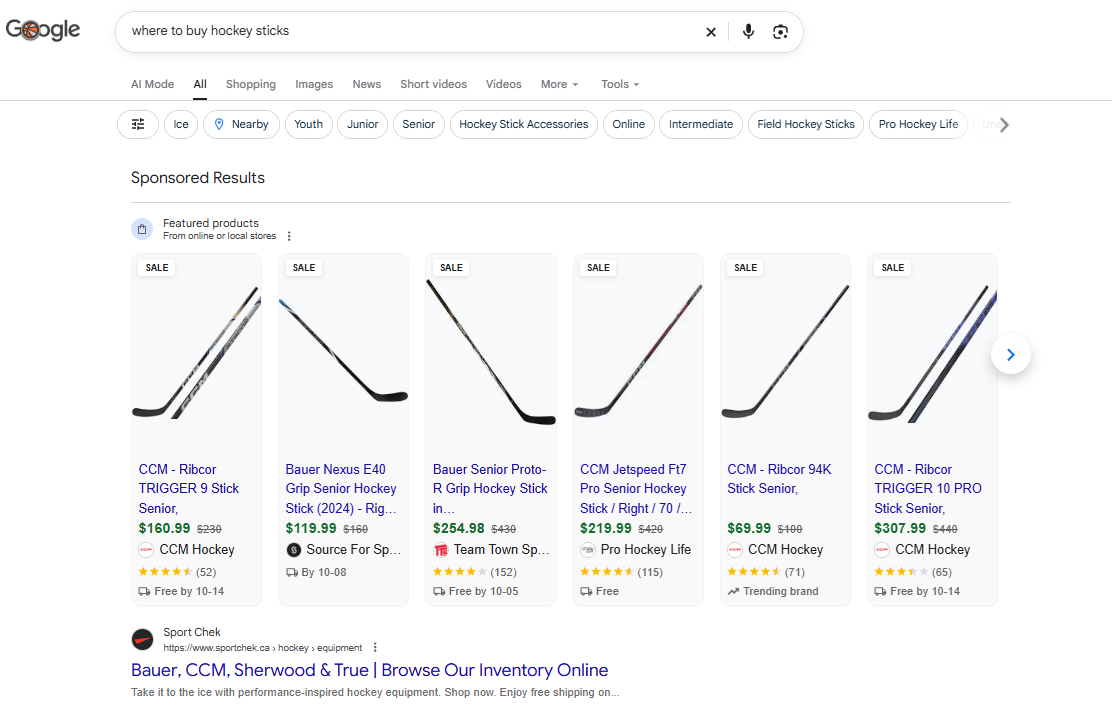
Task: Click the $219.99 price
Action: (606, 528)
